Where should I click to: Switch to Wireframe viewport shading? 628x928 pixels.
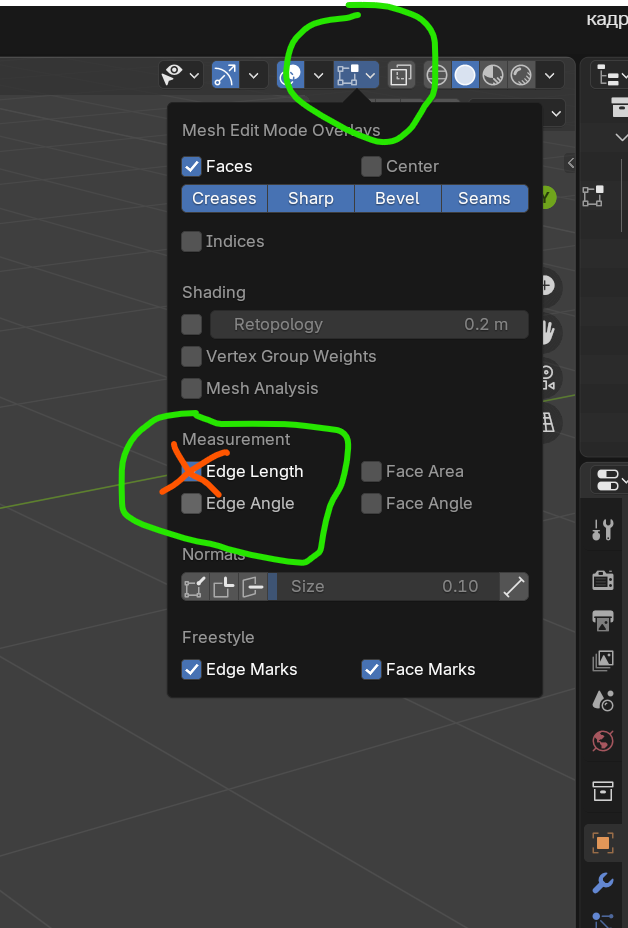click(437, 75)
